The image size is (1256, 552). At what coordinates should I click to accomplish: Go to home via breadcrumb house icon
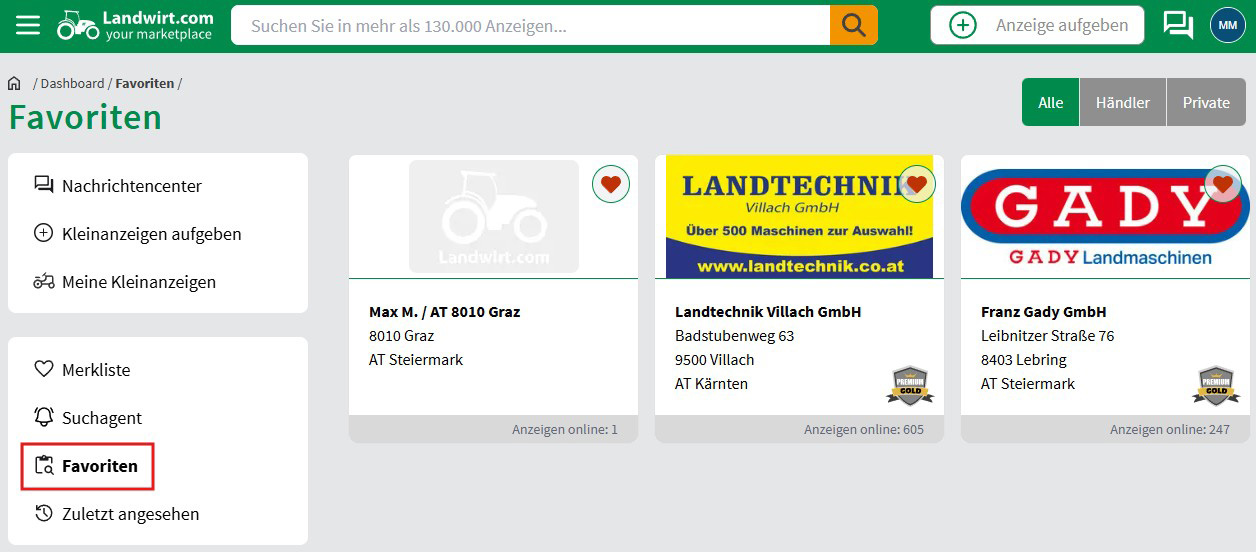click(14, 83)
